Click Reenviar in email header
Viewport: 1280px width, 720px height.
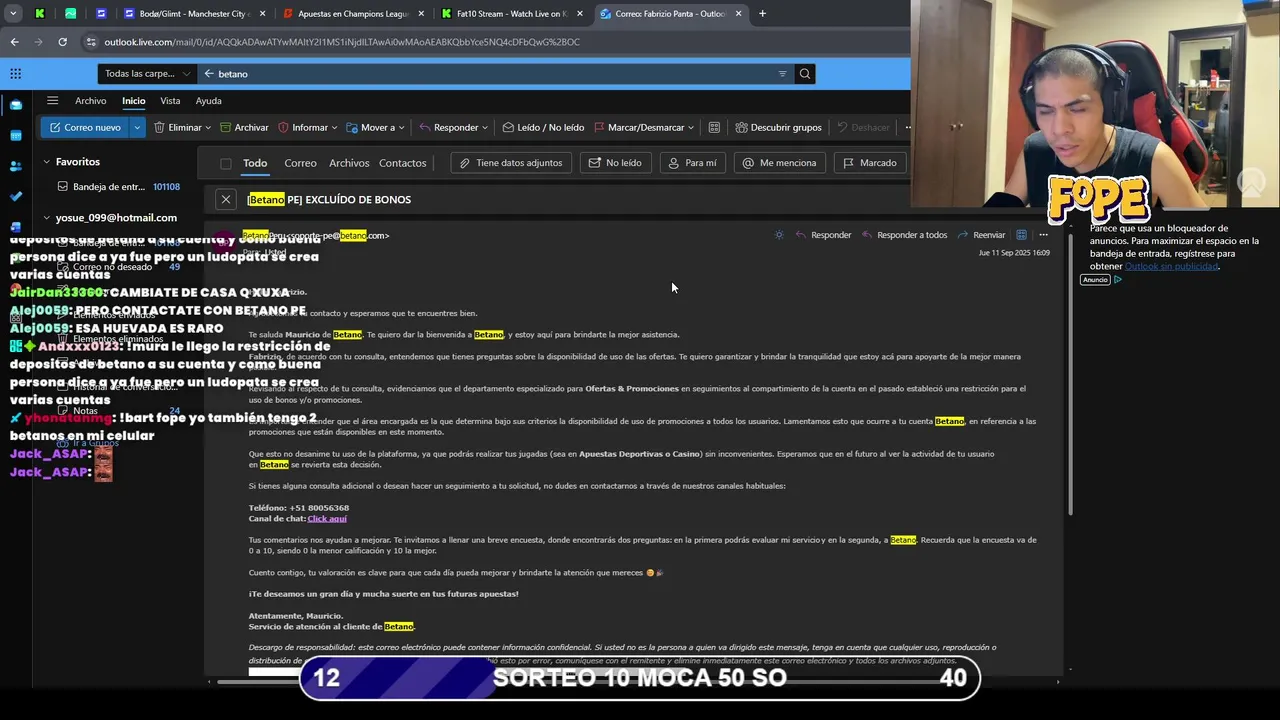(981, 235)
